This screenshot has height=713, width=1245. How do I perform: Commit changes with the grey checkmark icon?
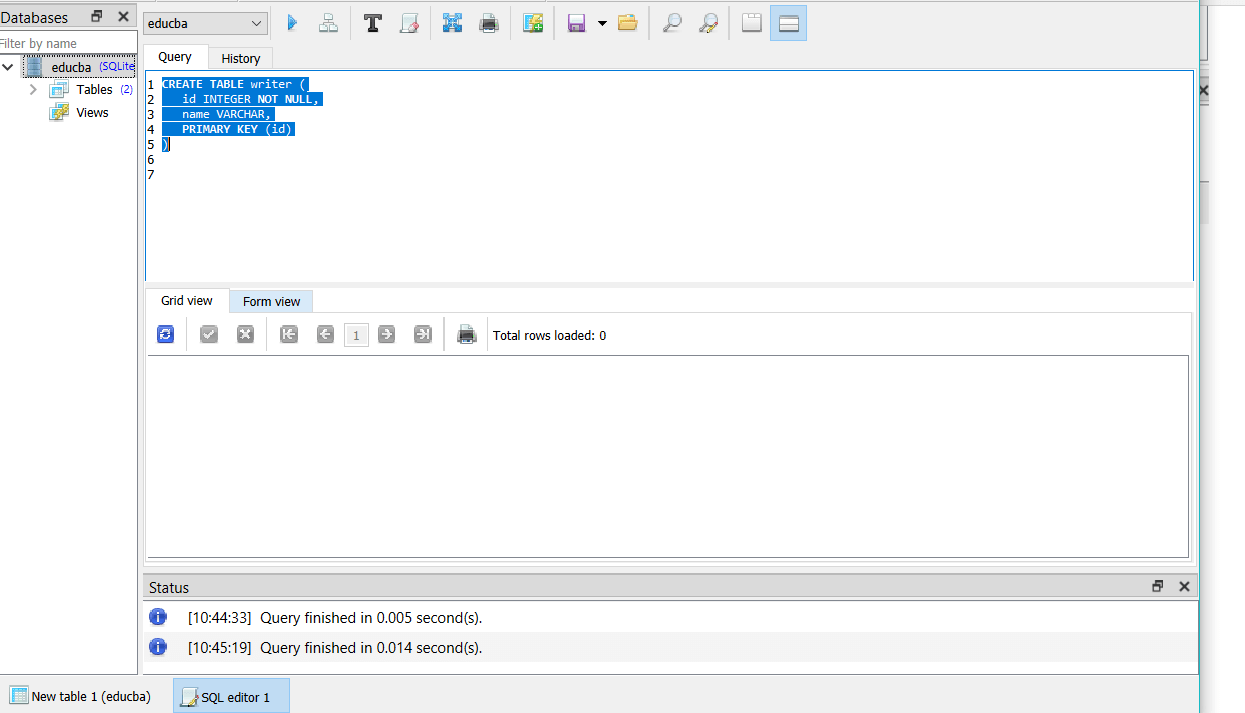209,335
